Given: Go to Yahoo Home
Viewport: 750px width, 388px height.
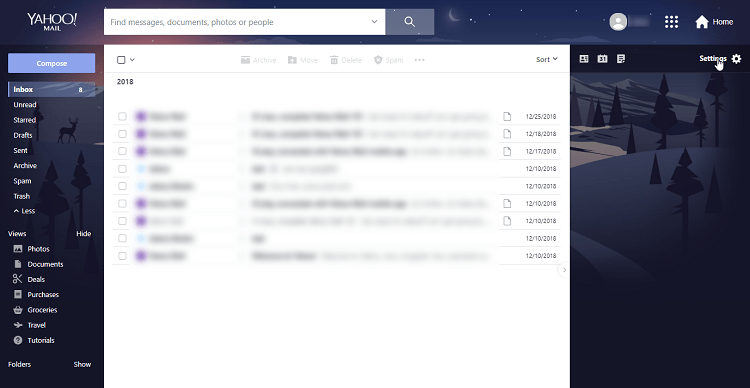Looking at the screenshot, I should click(714, 22).
